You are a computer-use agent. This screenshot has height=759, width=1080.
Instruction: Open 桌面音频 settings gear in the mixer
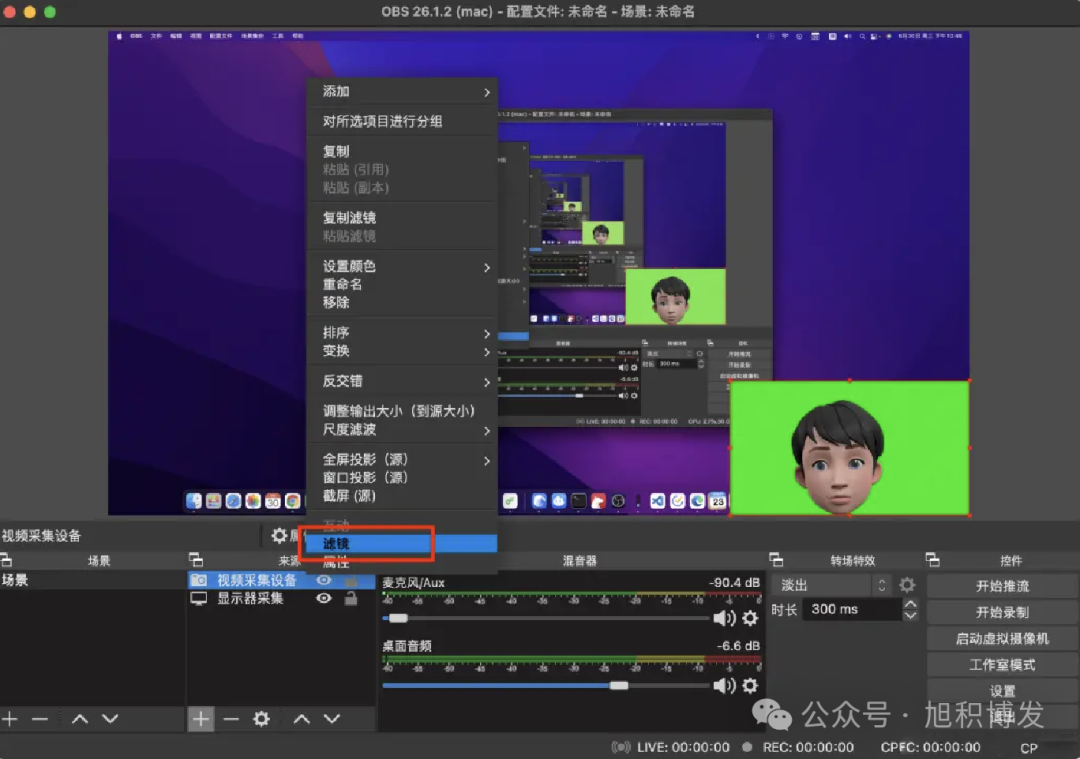[x=751, y=686]
